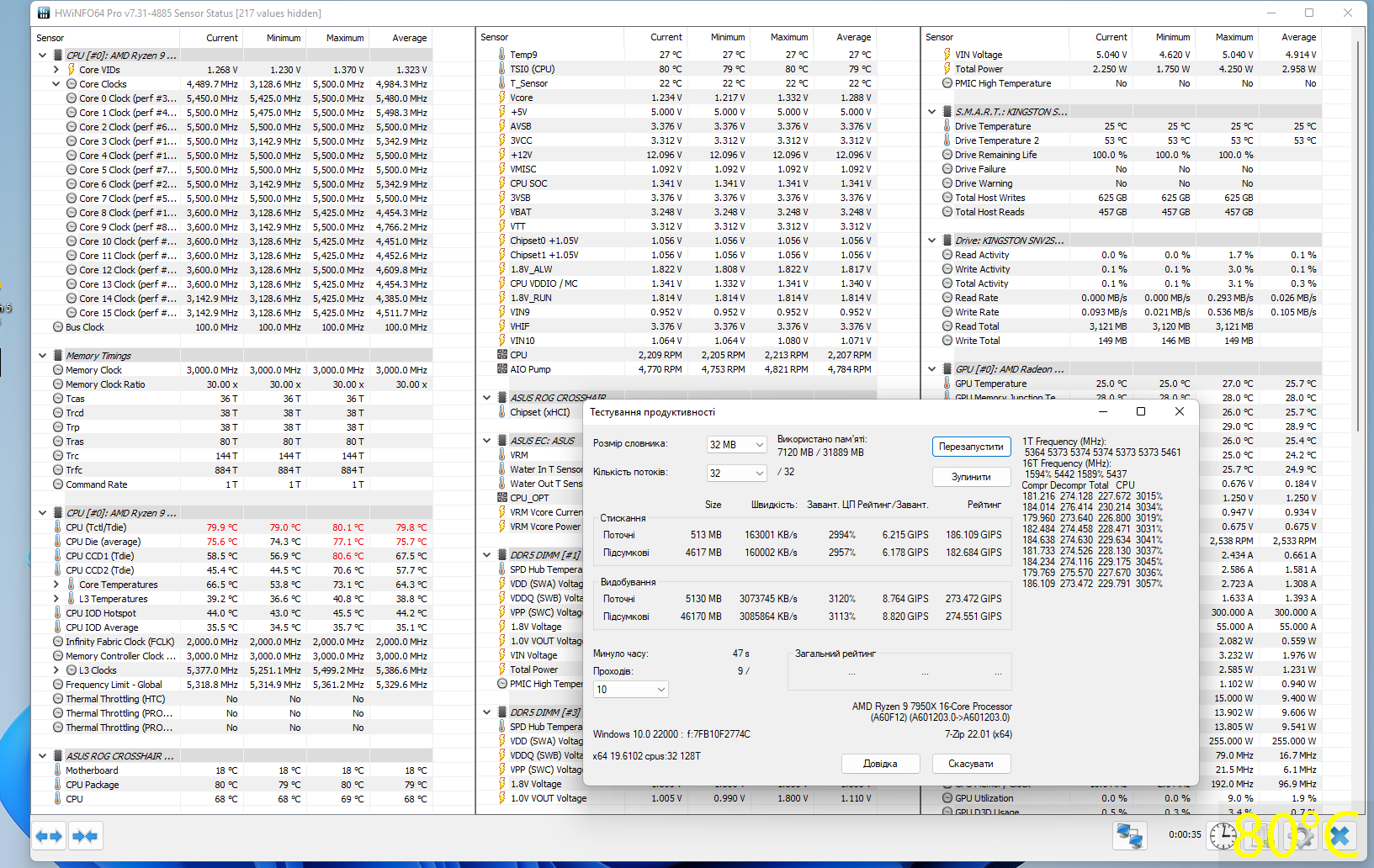Open the thread count dropdown showing 32
1374x868 pixels.
coord(736,473)
